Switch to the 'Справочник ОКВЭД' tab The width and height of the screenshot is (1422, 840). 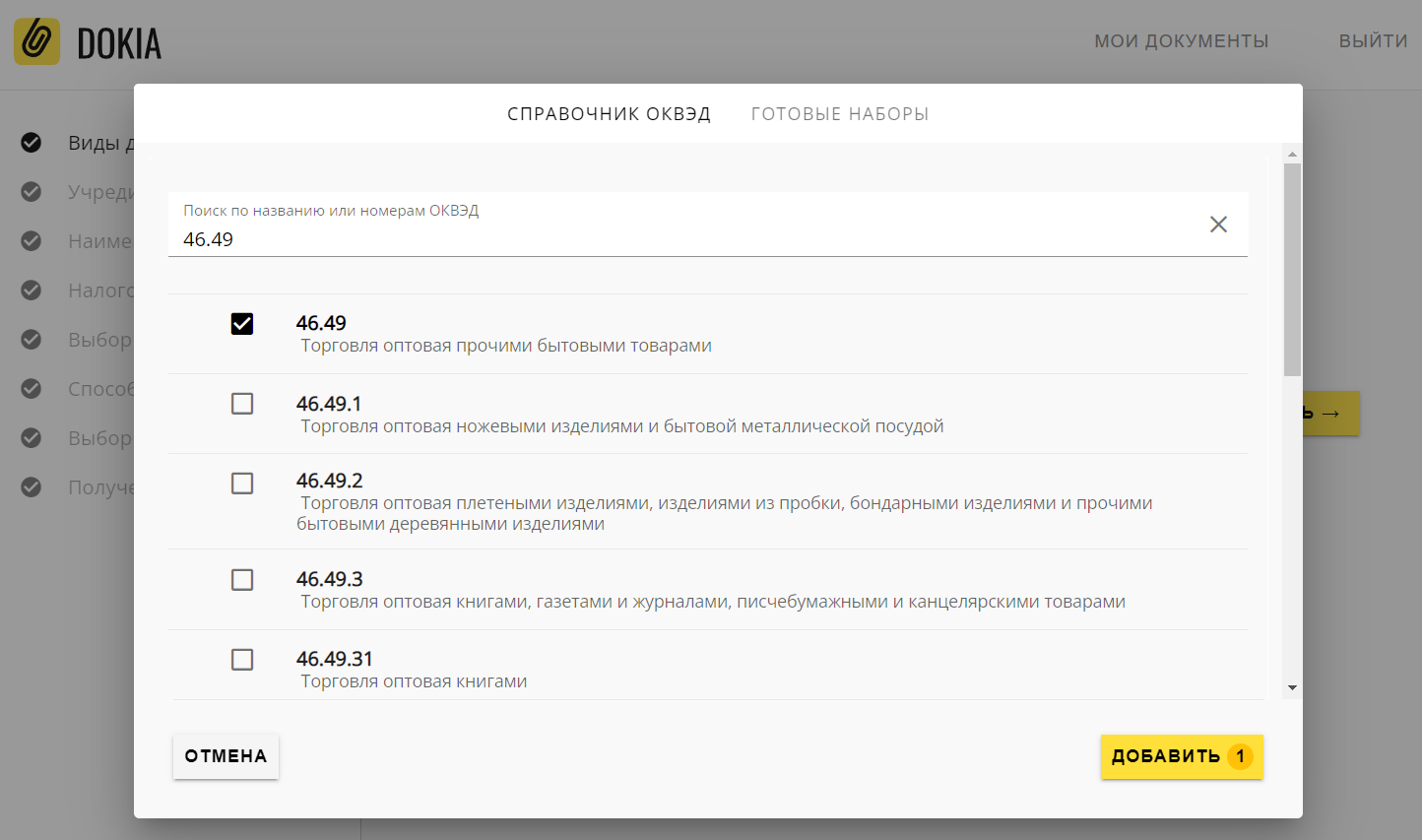(x=609, y=114)
